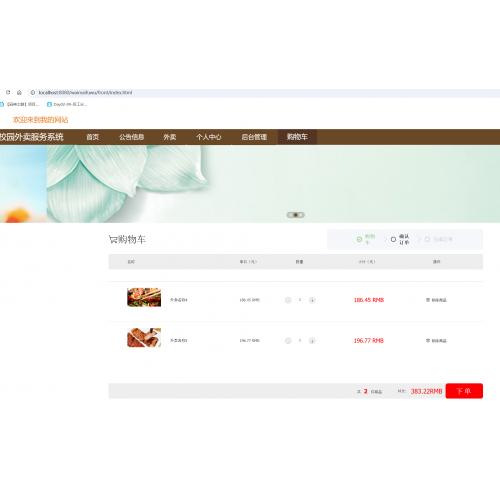Remove the second item with its trash icon
Viewport: 500px width, 500px height.
tap(428, 341)
